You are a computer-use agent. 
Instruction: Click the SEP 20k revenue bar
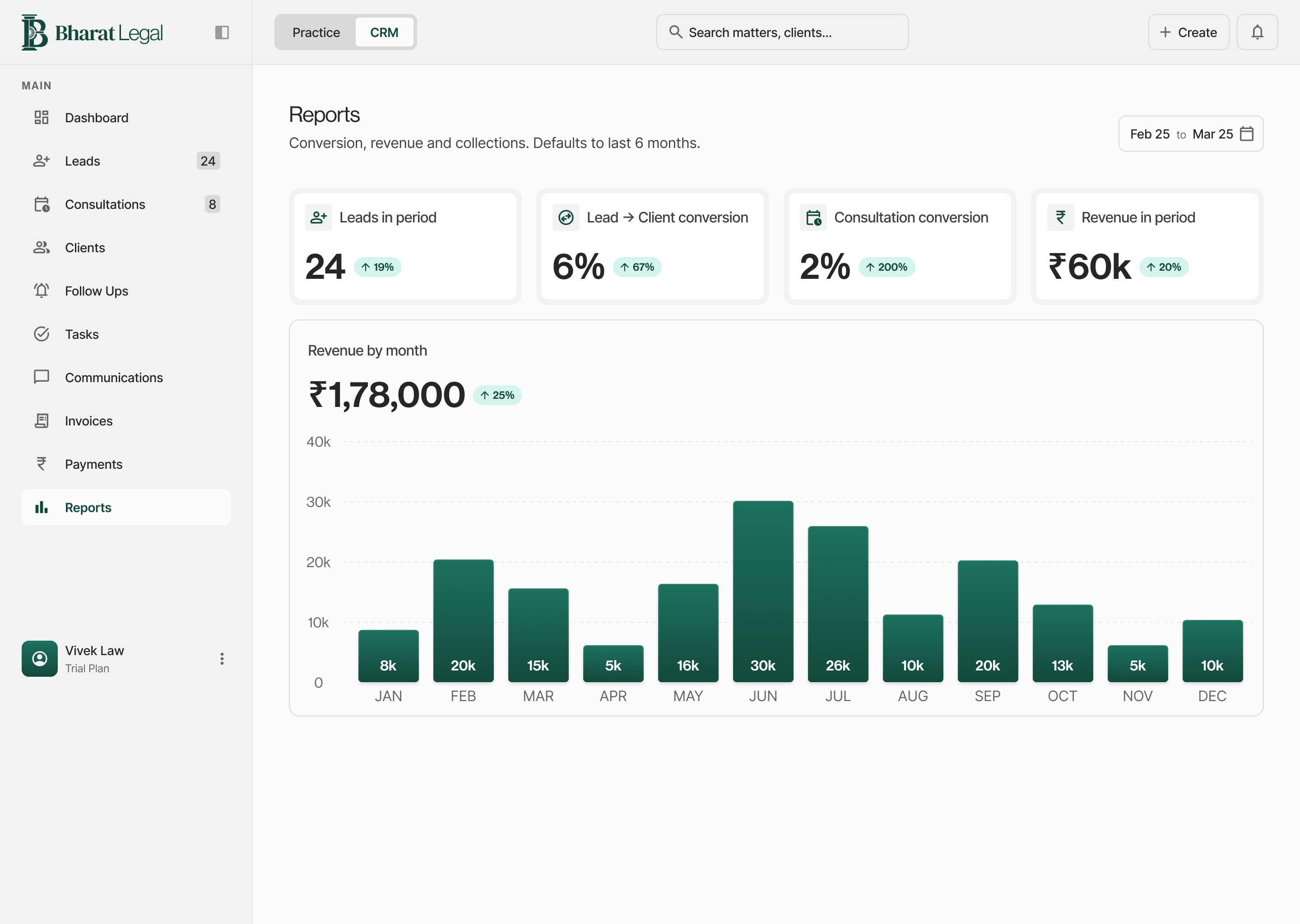tap(988, 621)
